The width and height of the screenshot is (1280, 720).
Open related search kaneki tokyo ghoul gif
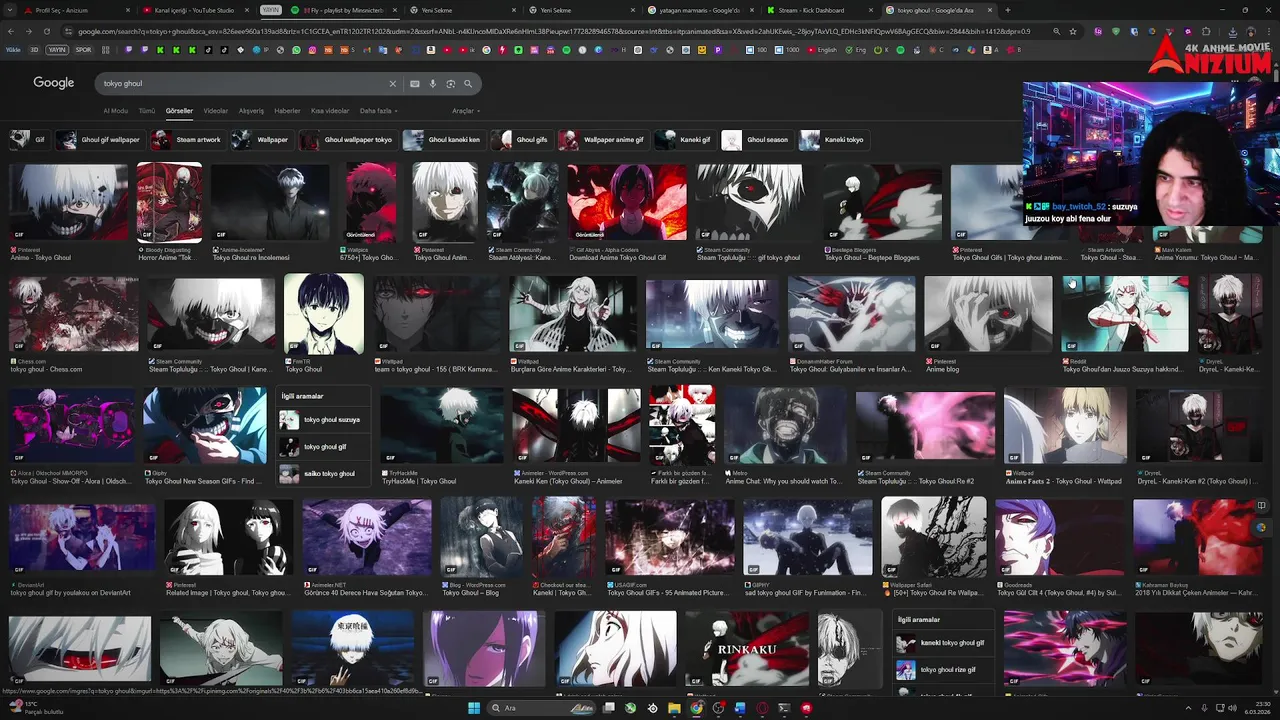[943, 643]
